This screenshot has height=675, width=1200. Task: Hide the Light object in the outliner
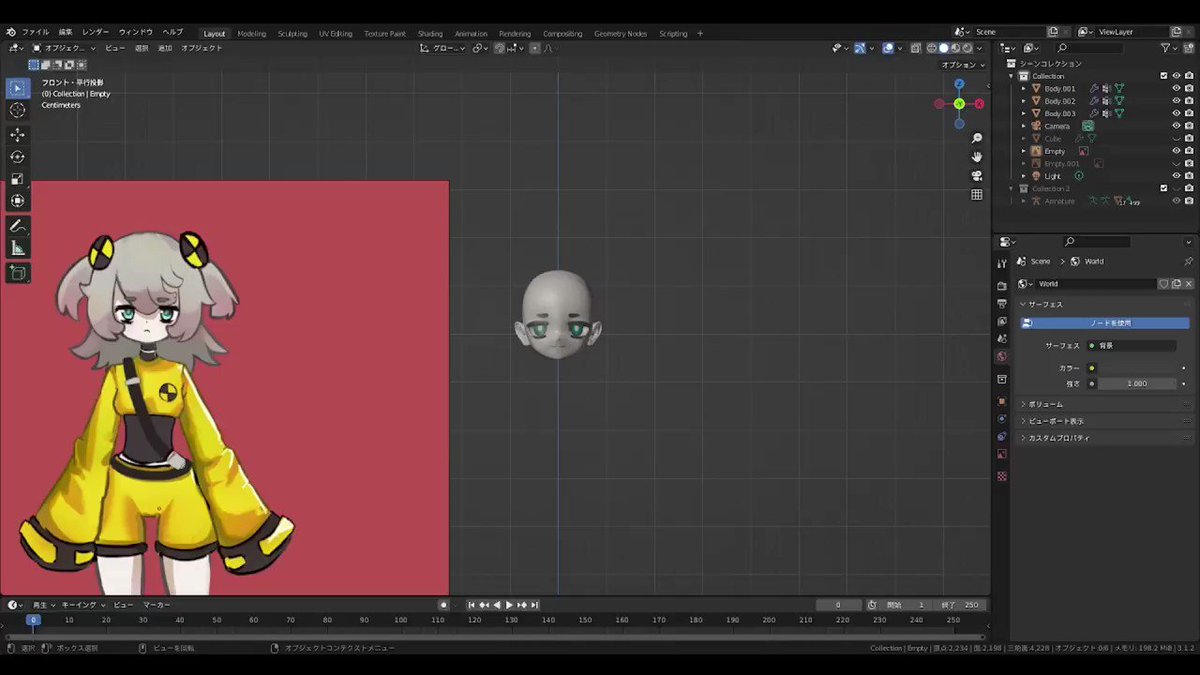point(1177,176)
